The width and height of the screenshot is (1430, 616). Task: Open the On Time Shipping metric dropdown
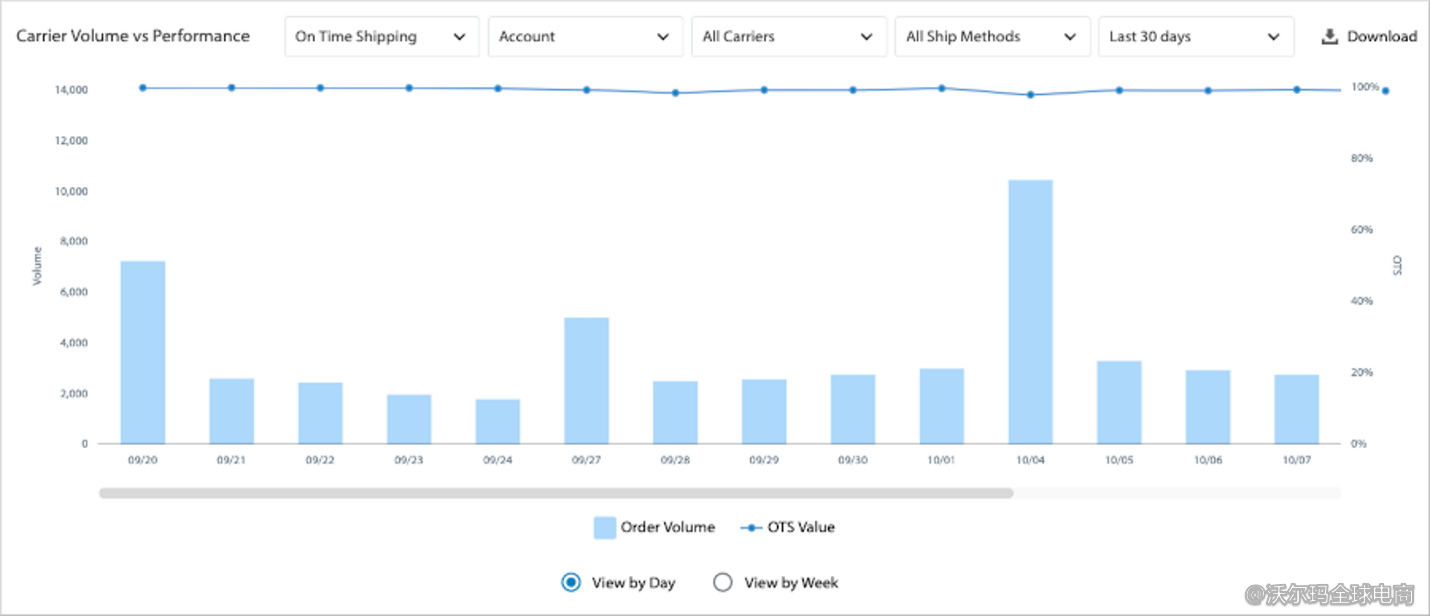tap(381, 36)
